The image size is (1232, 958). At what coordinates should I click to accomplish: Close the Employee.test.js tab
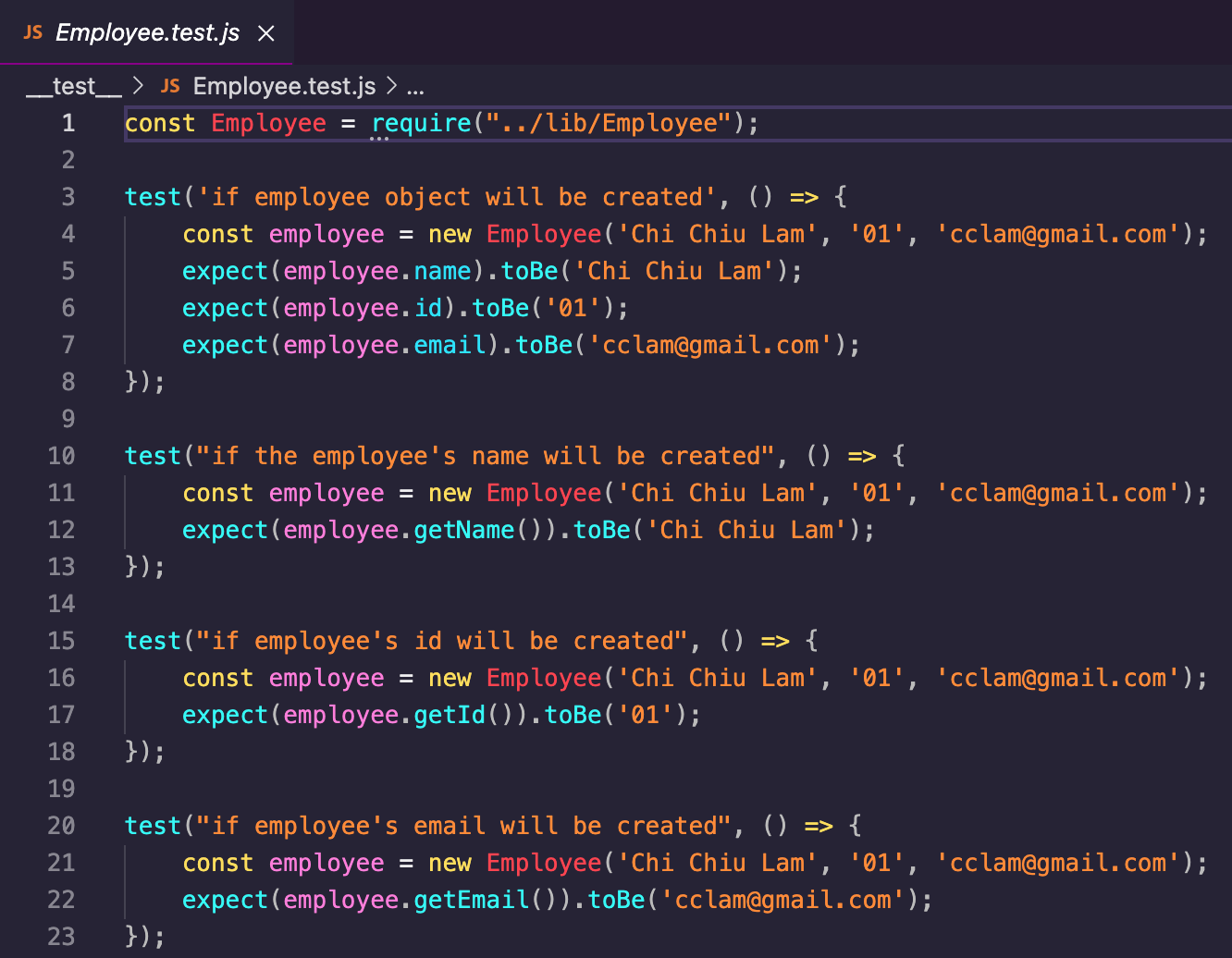(x=265, y=31)
